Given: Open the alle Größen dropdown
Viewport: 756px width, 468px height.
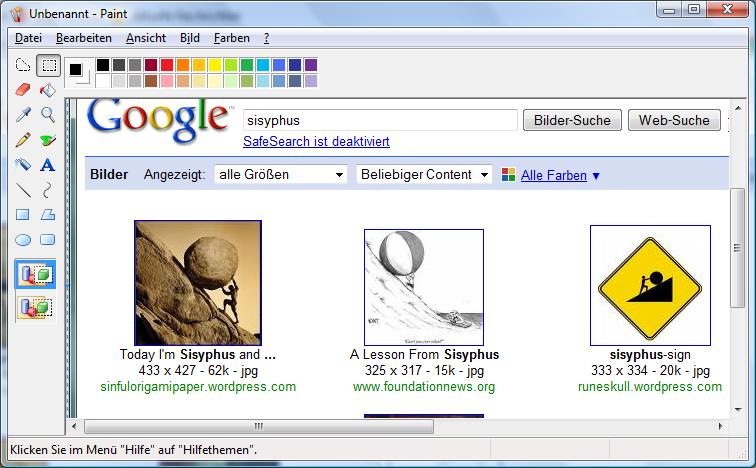Looking at the screenshot, I should (281, 174).
